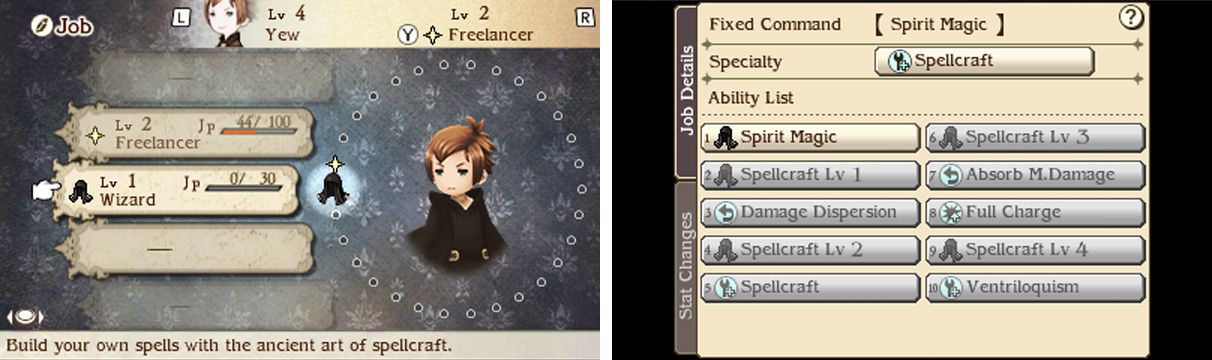
Task: Select the Full Charge ability
Action: coord(1035,212)
